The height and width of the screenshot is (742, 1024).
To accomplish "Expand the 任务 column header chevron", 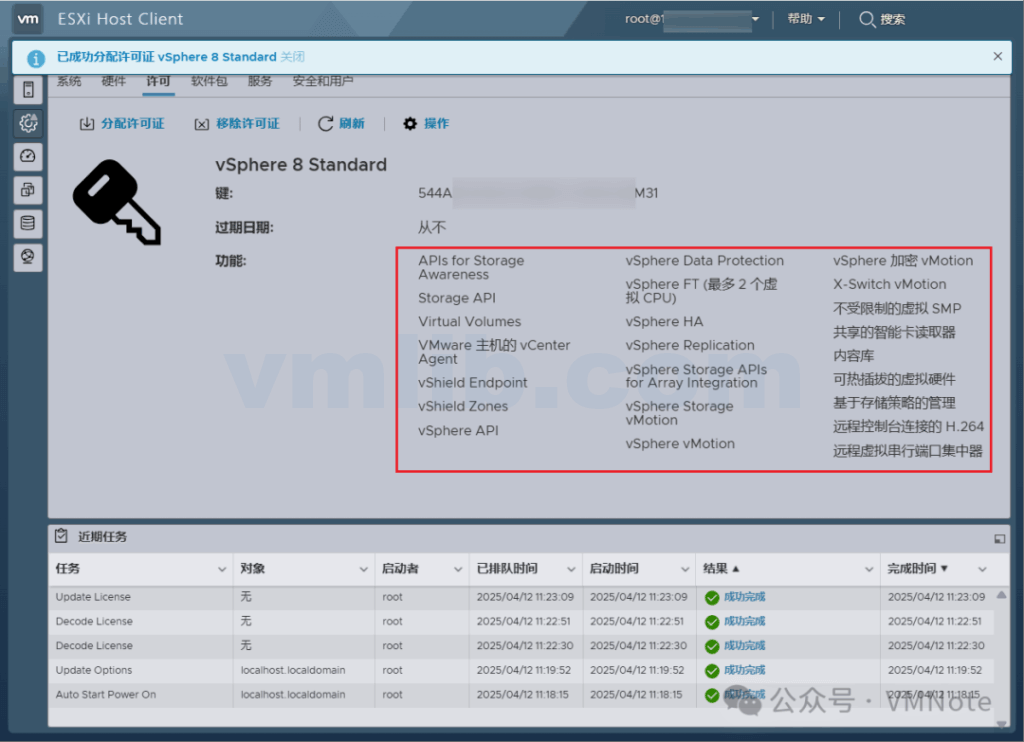I will 221,569.
